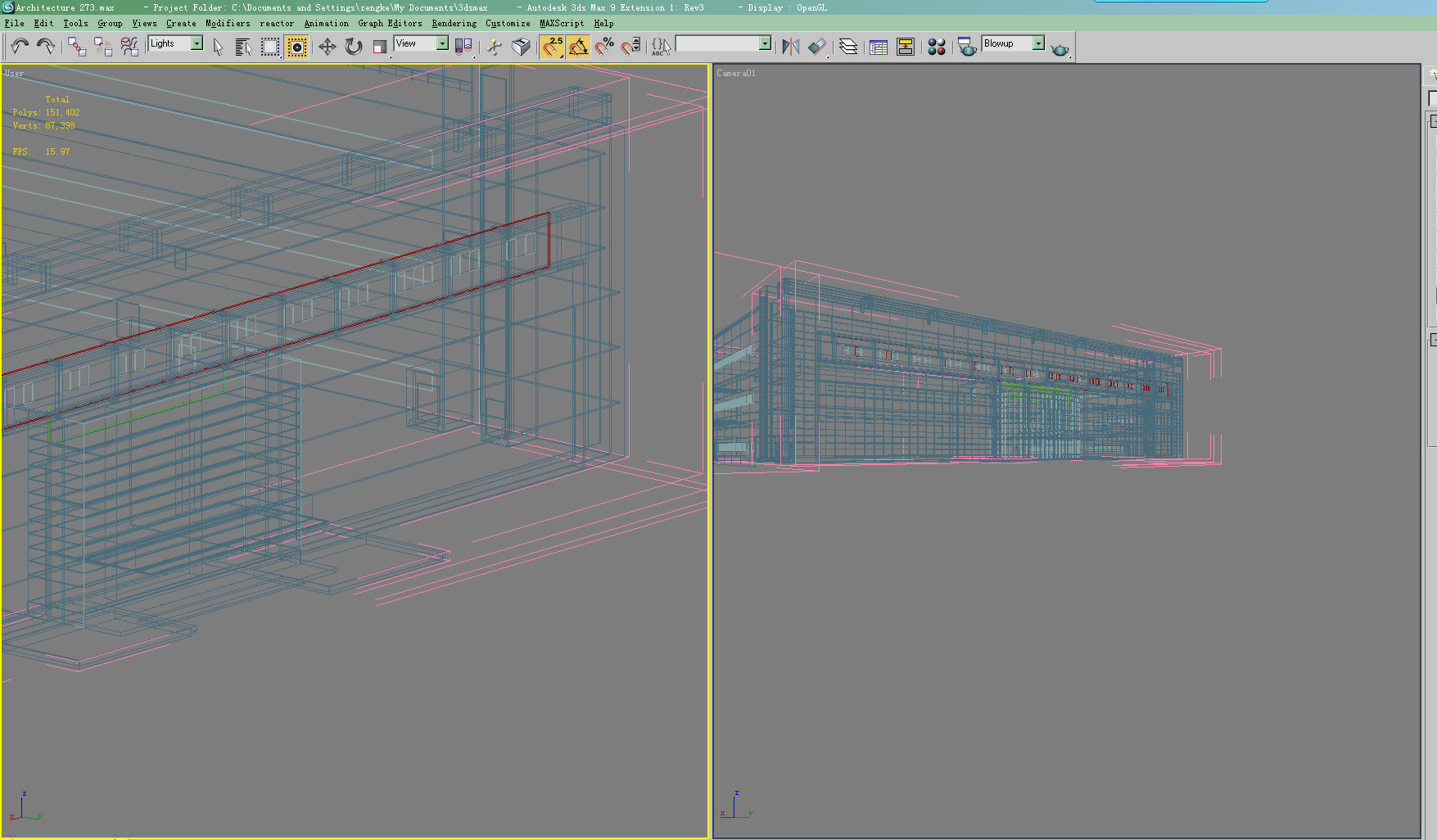Activate the Select and Rotate tool
Screen dimensions: 1437x840
(x=352, y=47)
